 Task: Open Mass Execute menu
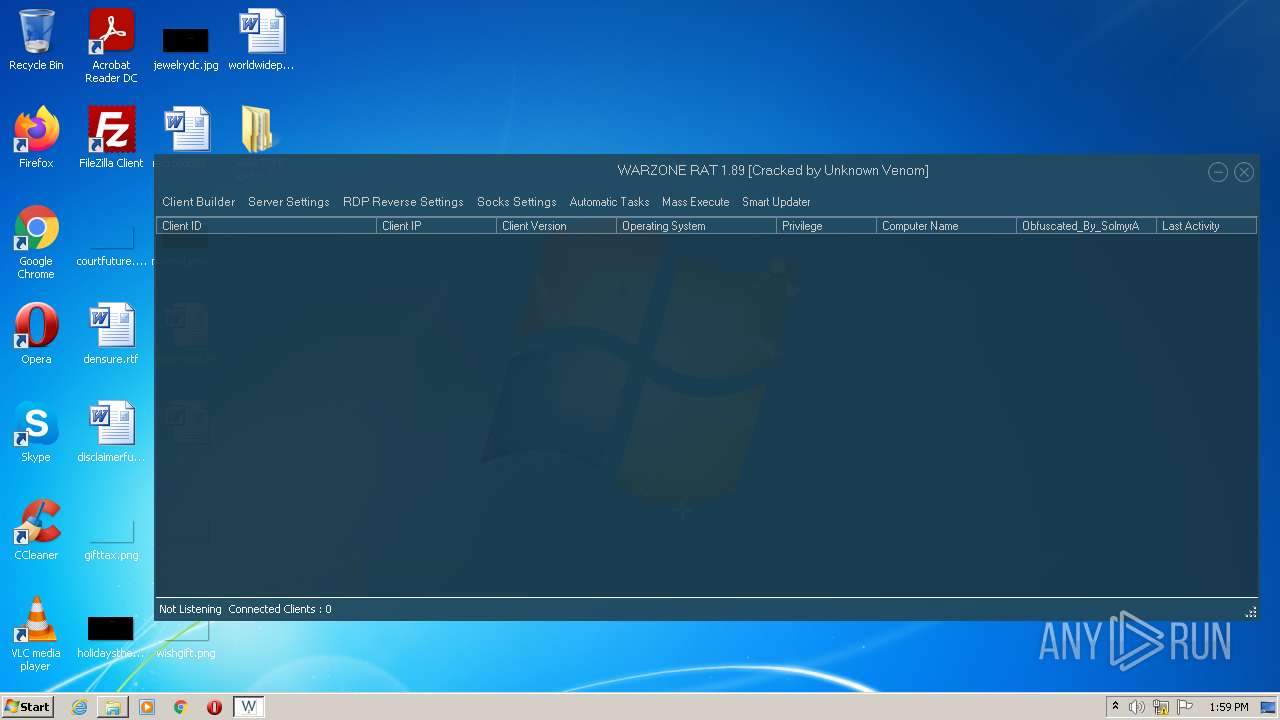point(695,202)
